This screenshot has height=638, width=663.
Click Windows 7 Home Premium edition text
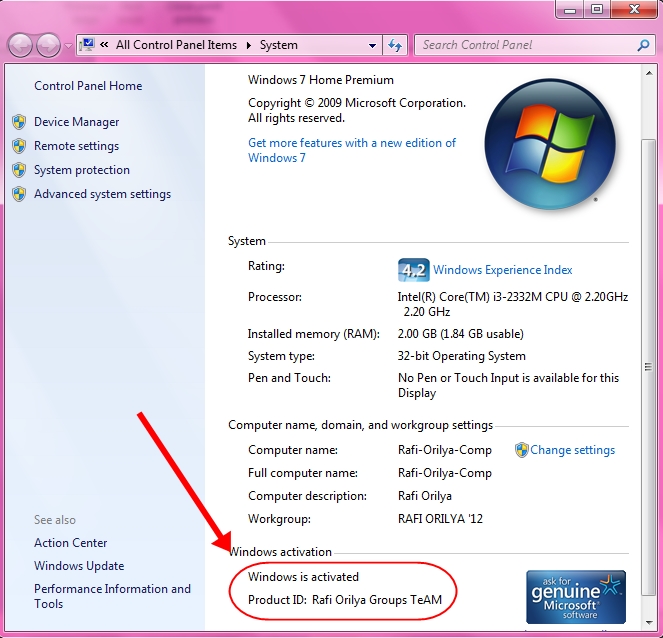click(x=321, y=80)
